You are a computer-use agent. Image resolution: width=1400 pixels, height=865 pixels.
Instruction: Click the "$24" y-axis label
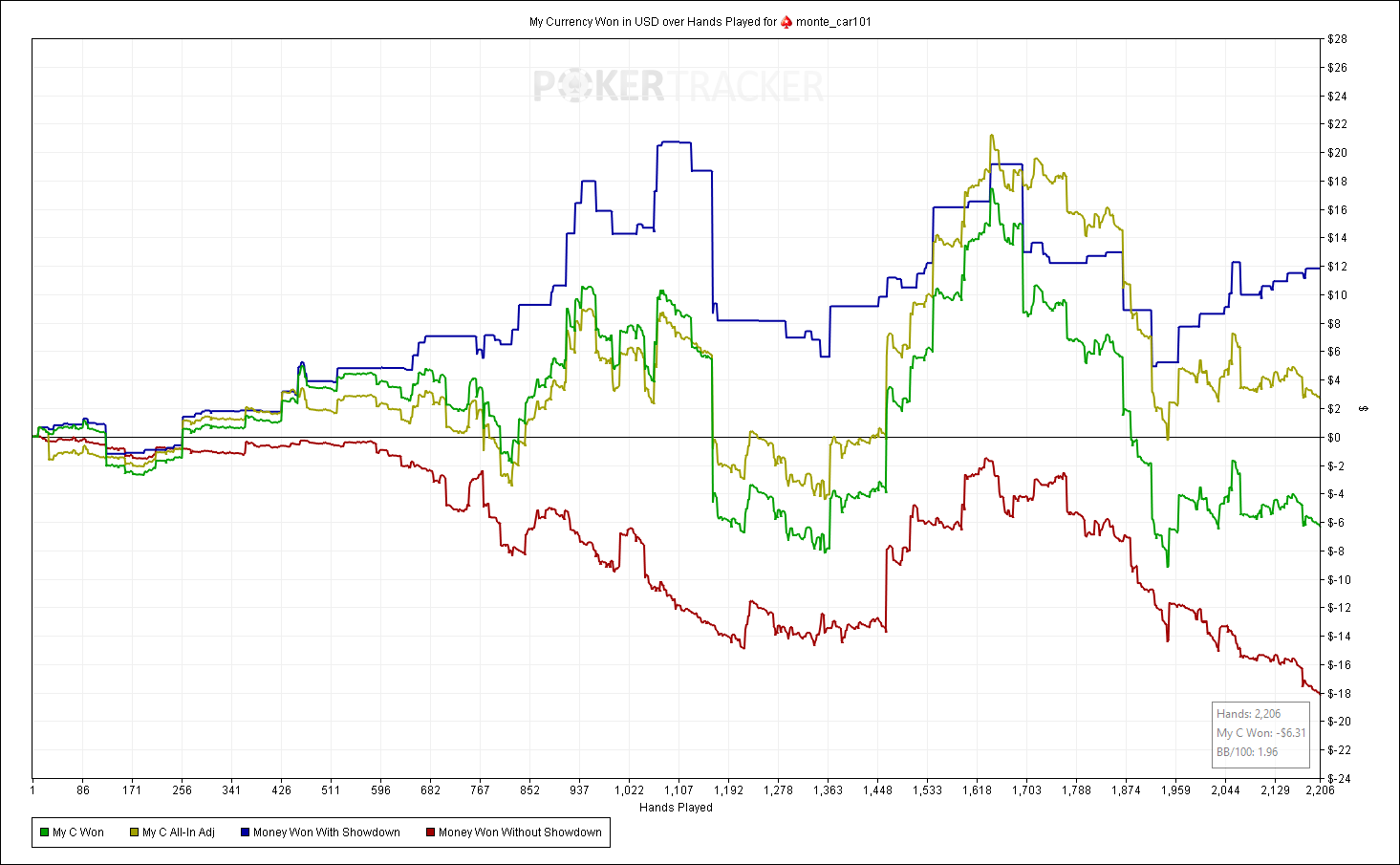pos(1337,97)
